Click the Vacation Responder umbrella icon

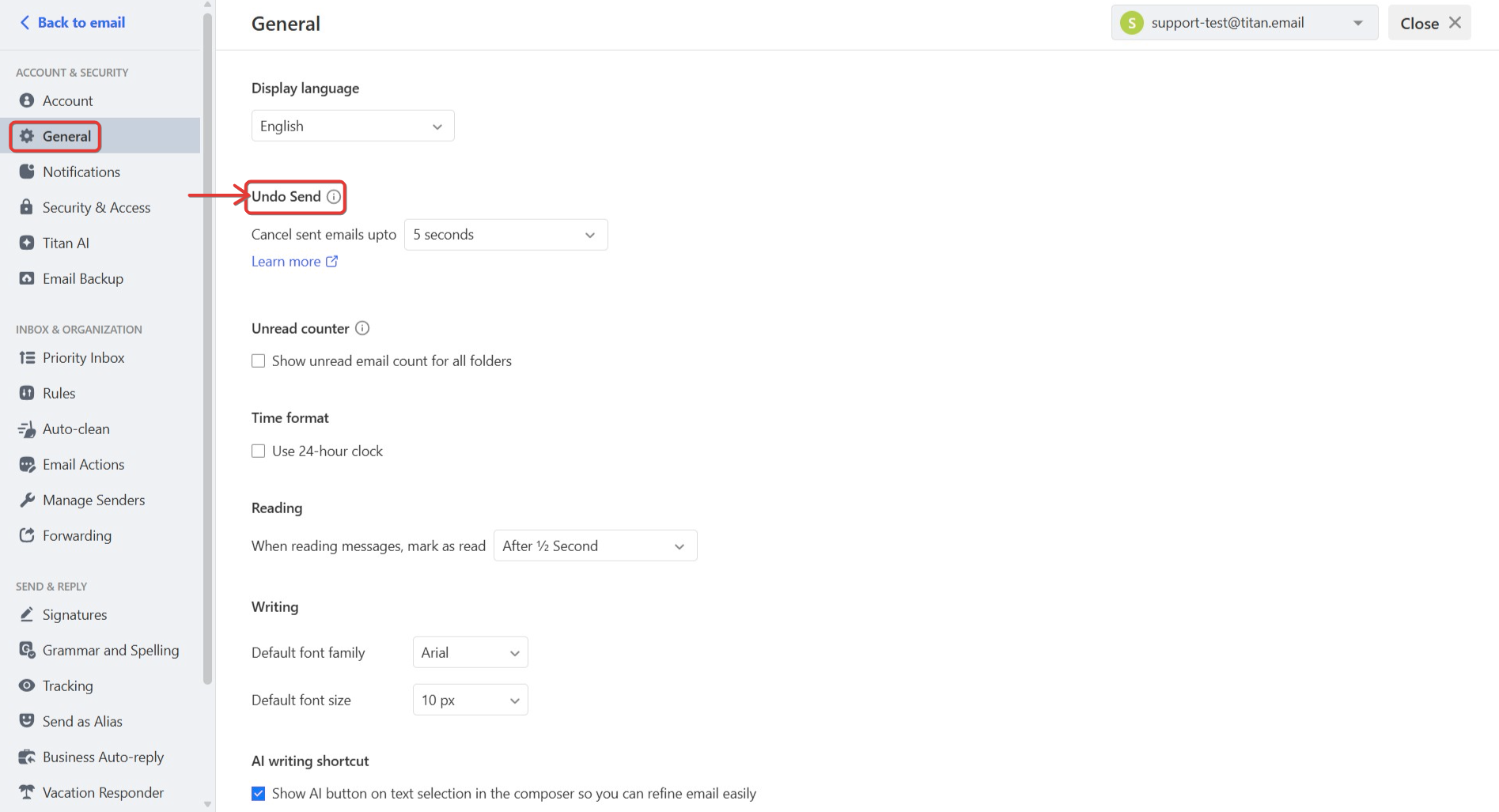pyautogui.click(x=27, y=792)
